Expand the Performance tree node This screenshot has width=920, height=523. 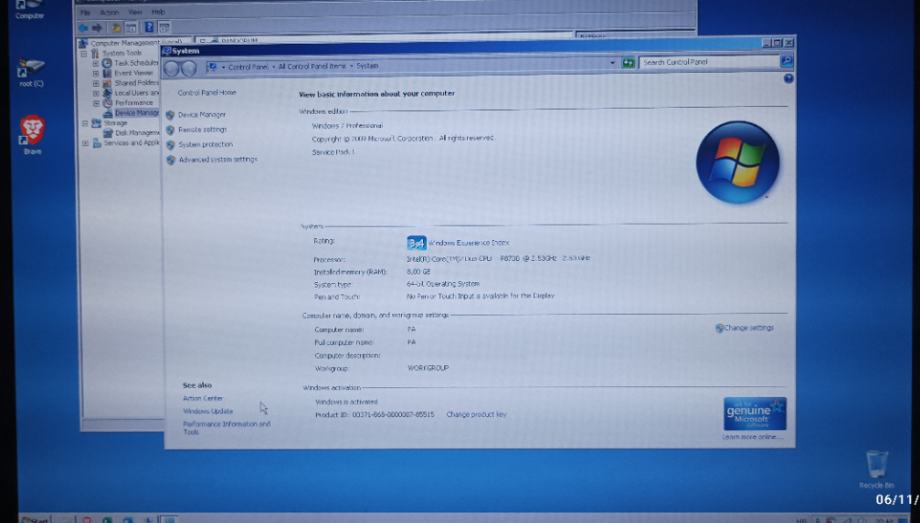[96, 103]
